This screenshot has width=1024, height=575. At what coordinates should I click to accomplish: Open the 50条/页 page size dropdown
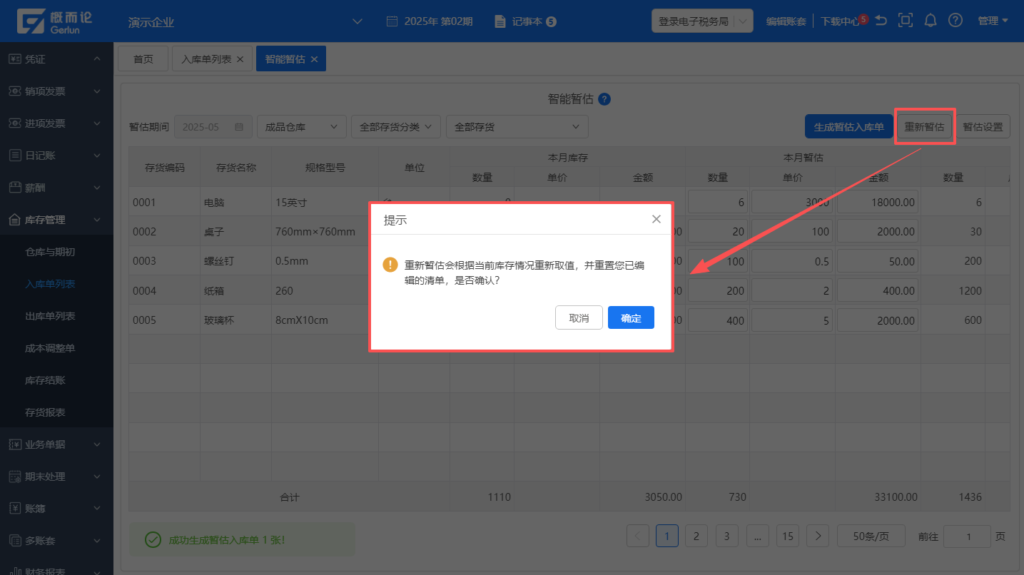tap(870, 536)
